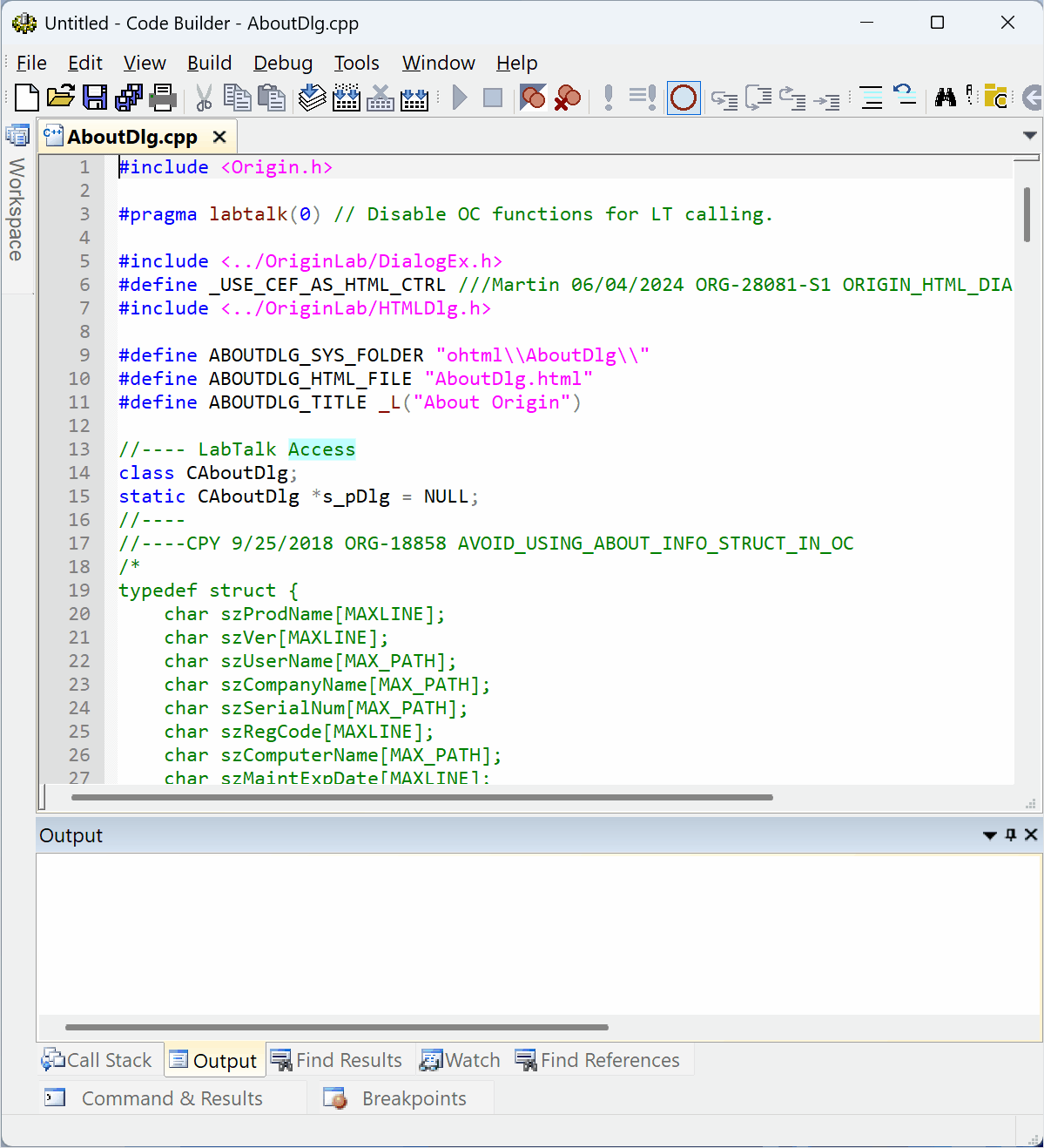Save the file with the floppy icon
This screenshot has height=1148, width=1044.
click(x=95, y=98)
